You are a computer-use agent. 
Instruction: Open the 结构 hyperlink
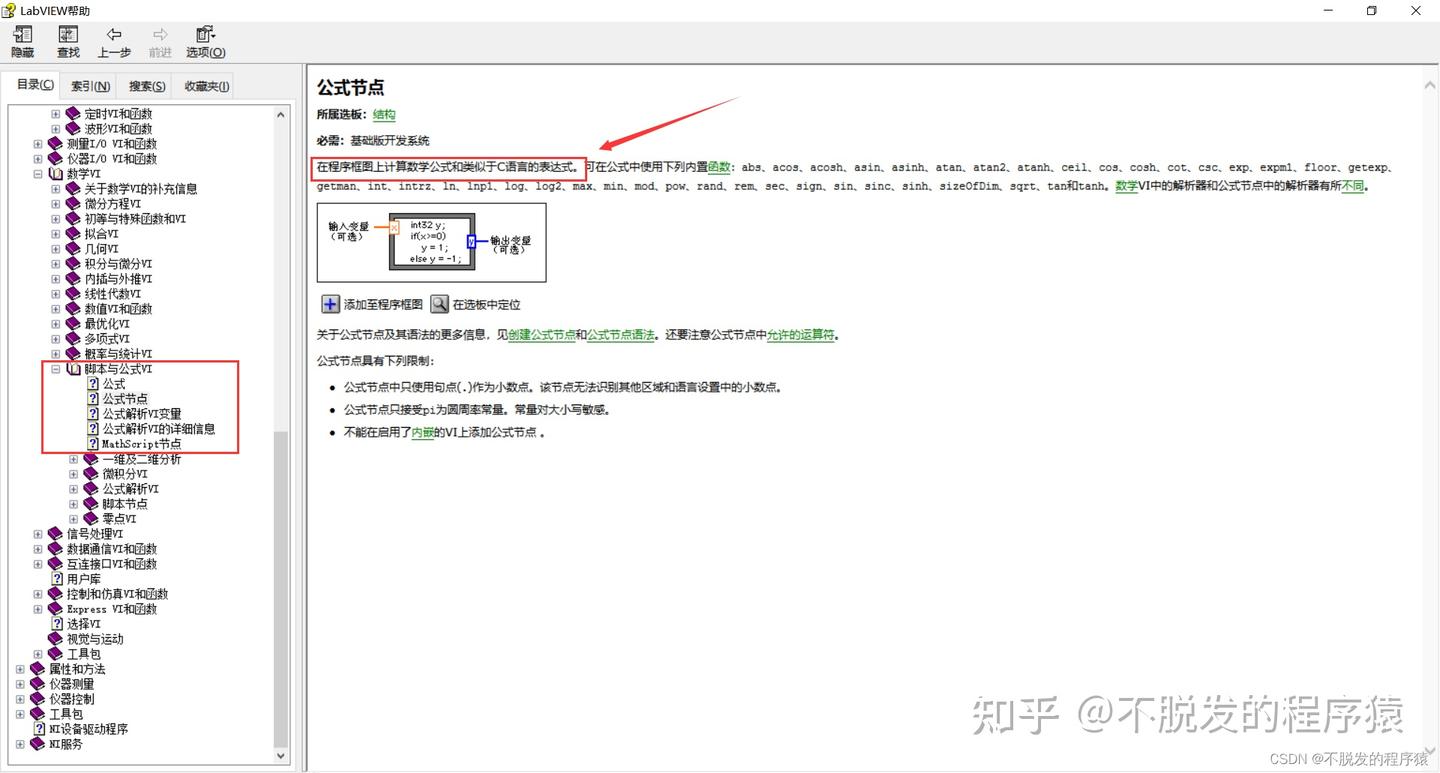coord(383,114)
